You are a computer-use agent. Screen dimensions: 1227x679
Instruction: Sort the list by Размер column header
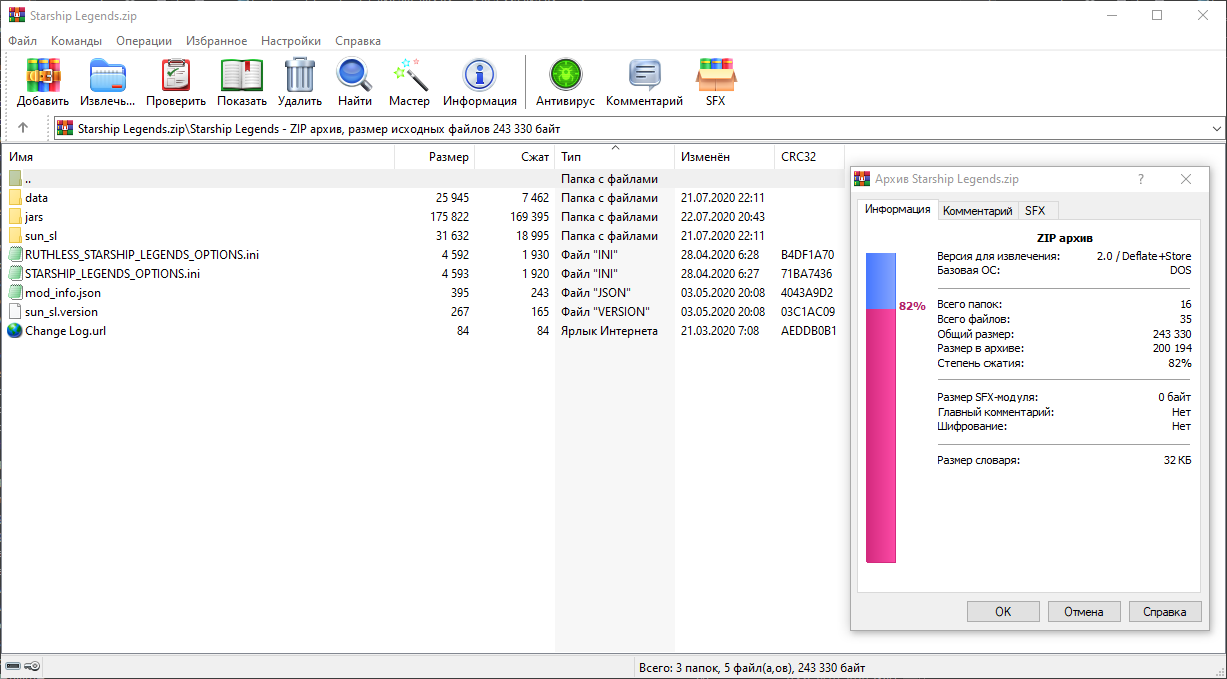[x=435, y=157]
